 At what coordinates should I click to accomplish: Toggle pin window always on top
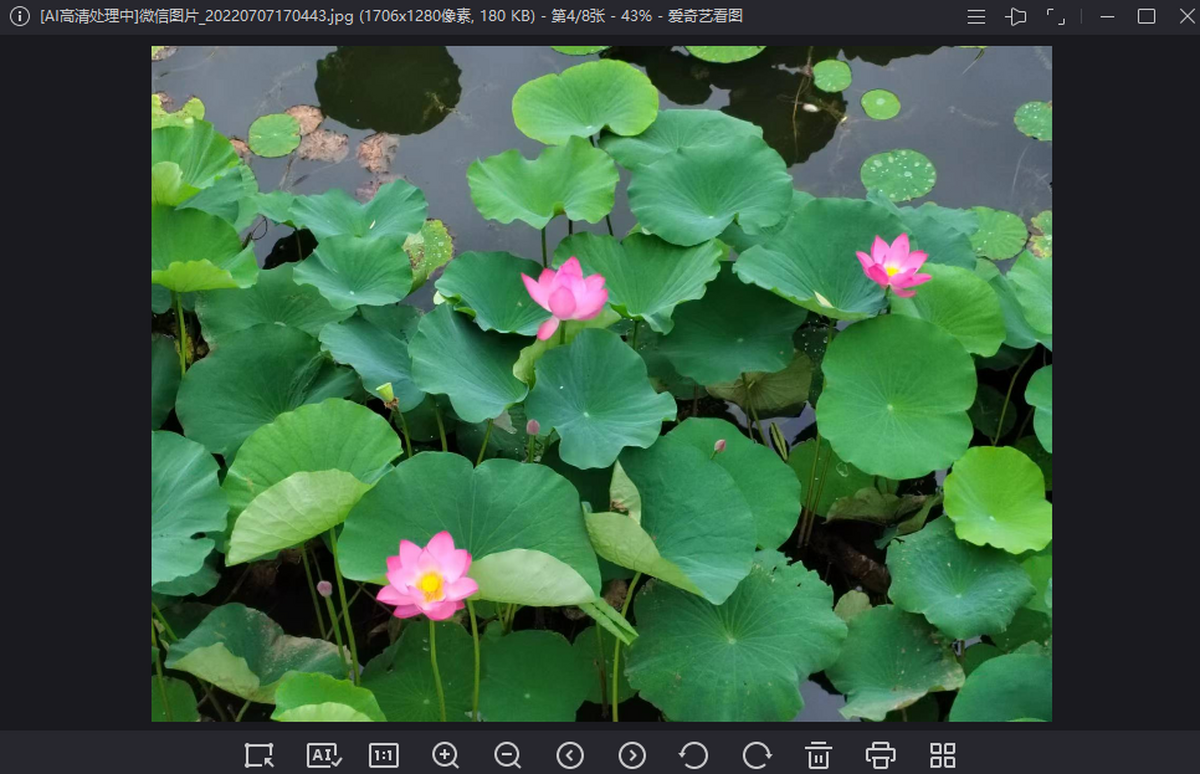point(1016,17)
